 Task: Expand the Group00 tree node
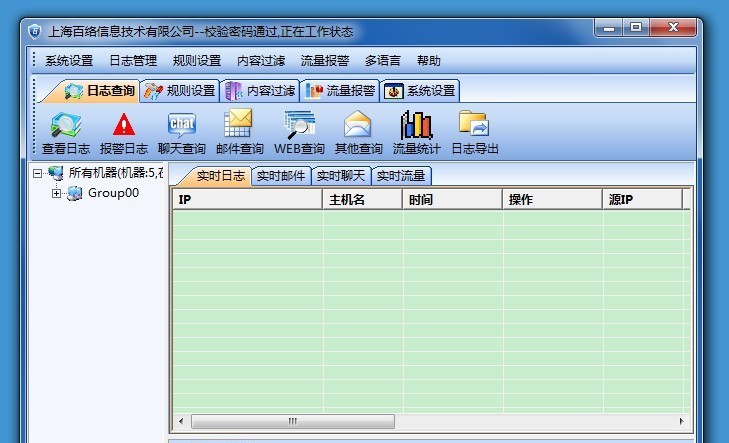(x=56, y=193)
